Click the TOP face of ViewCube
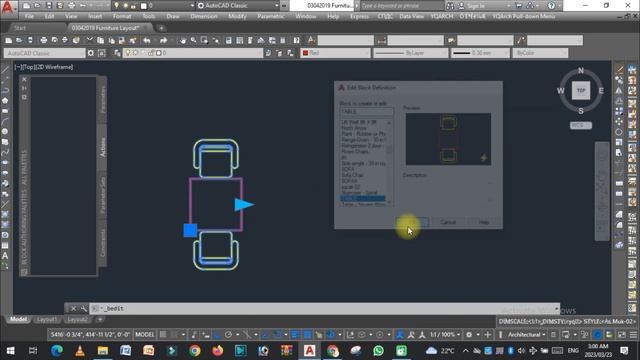This screenshot has width=640, height=360. (581, 91)
